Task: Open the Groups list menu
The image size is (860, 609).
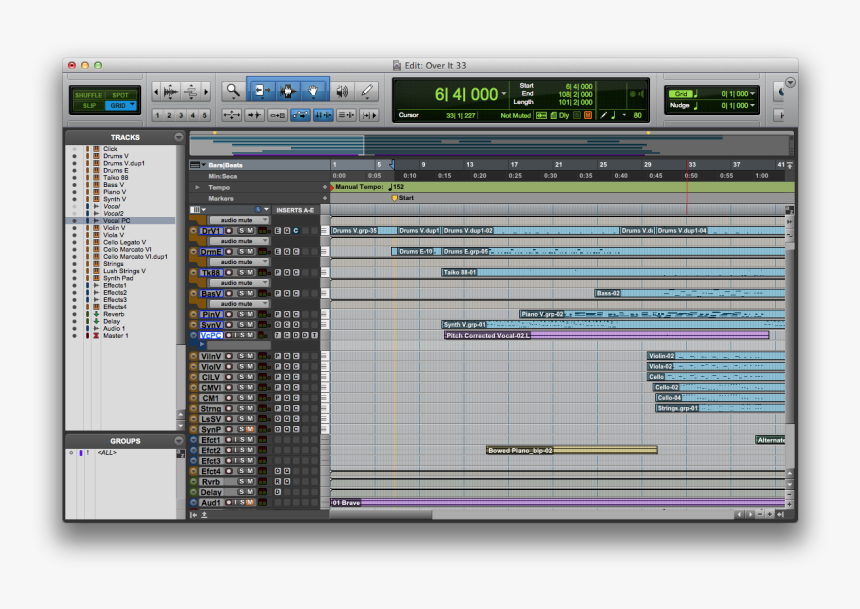Action: coord(179,441)
